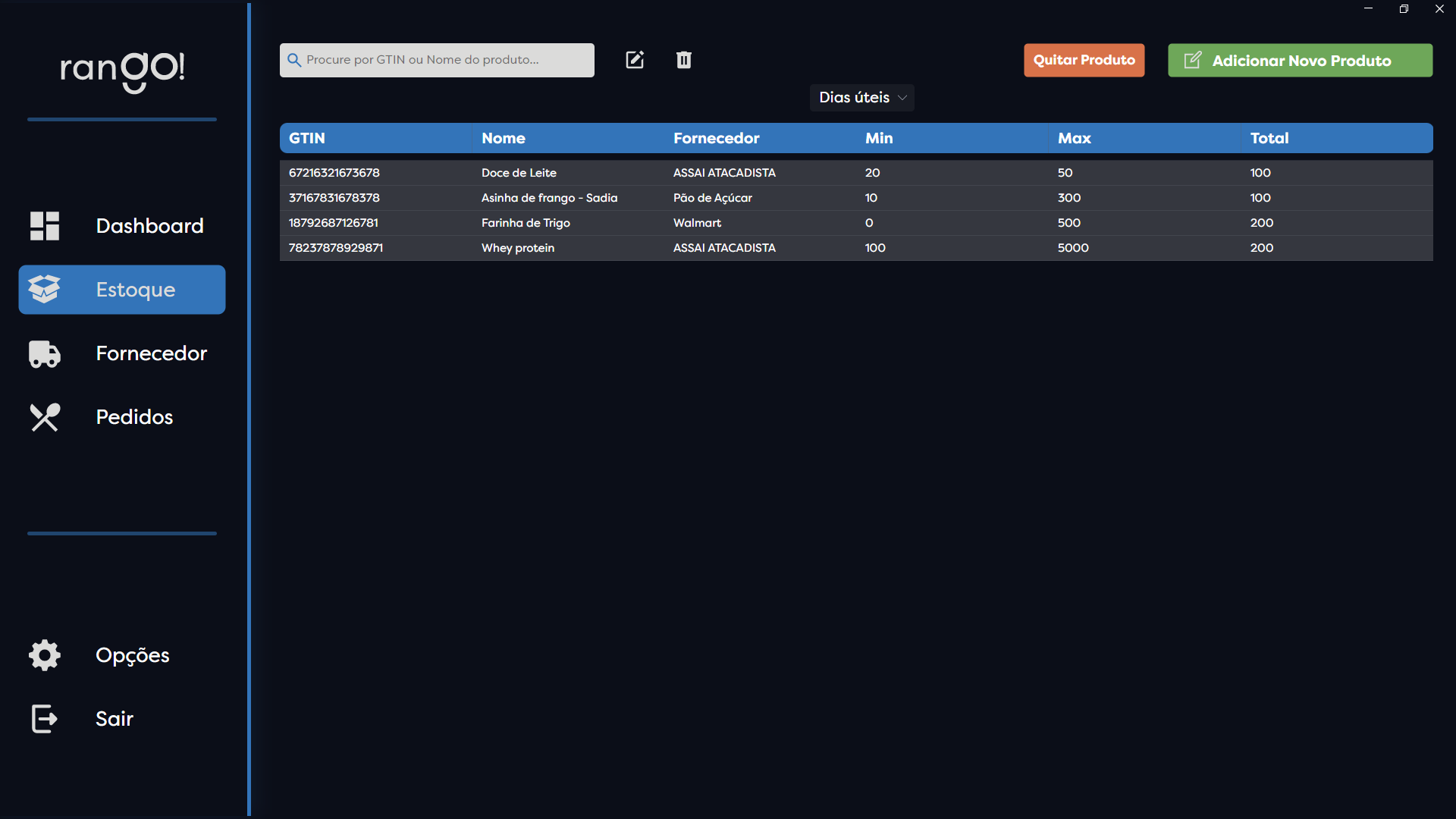Select the Whey protein table row
Image resolution: width=1456 pixels, height=819 pixels.
[518, 248]
